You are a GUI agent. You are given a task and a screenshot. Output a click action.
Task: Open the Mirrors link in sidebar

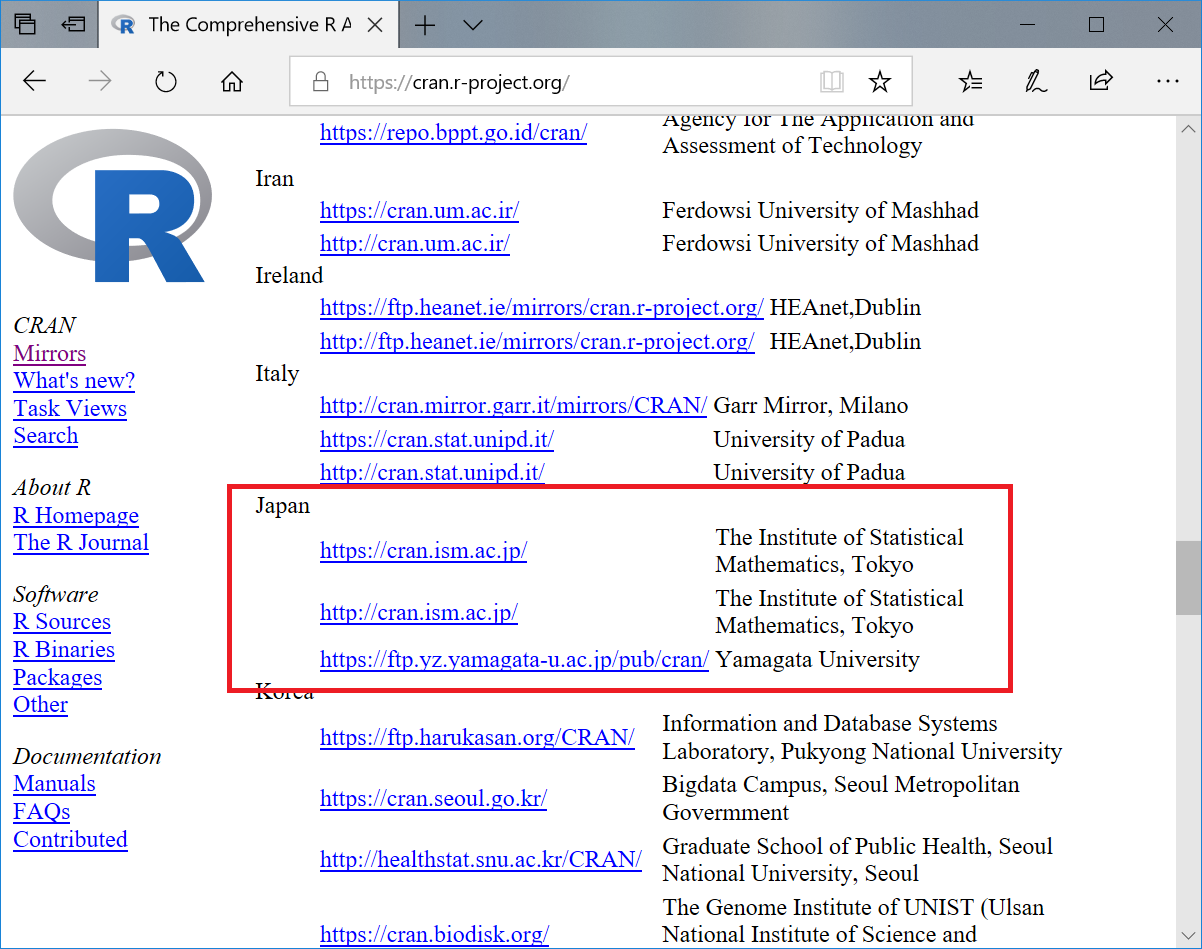pyautogui.click(x=50, y=354)
